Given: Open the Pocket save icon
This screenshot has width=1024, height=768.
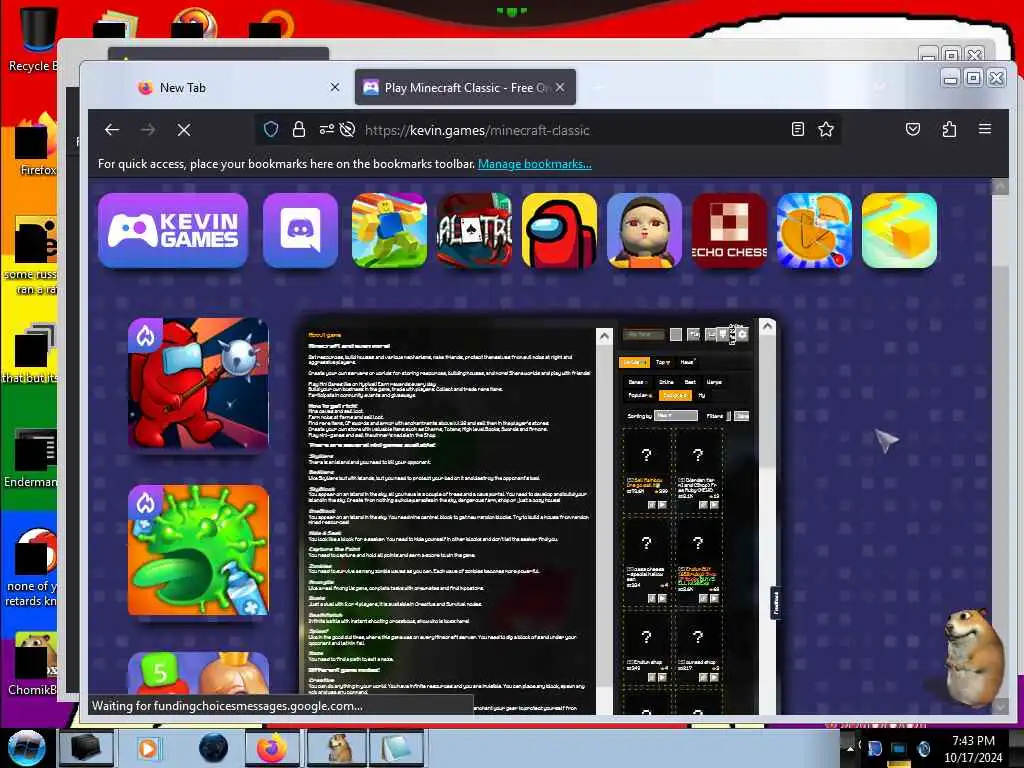Looking at the screenshot, I should (912, 129).
